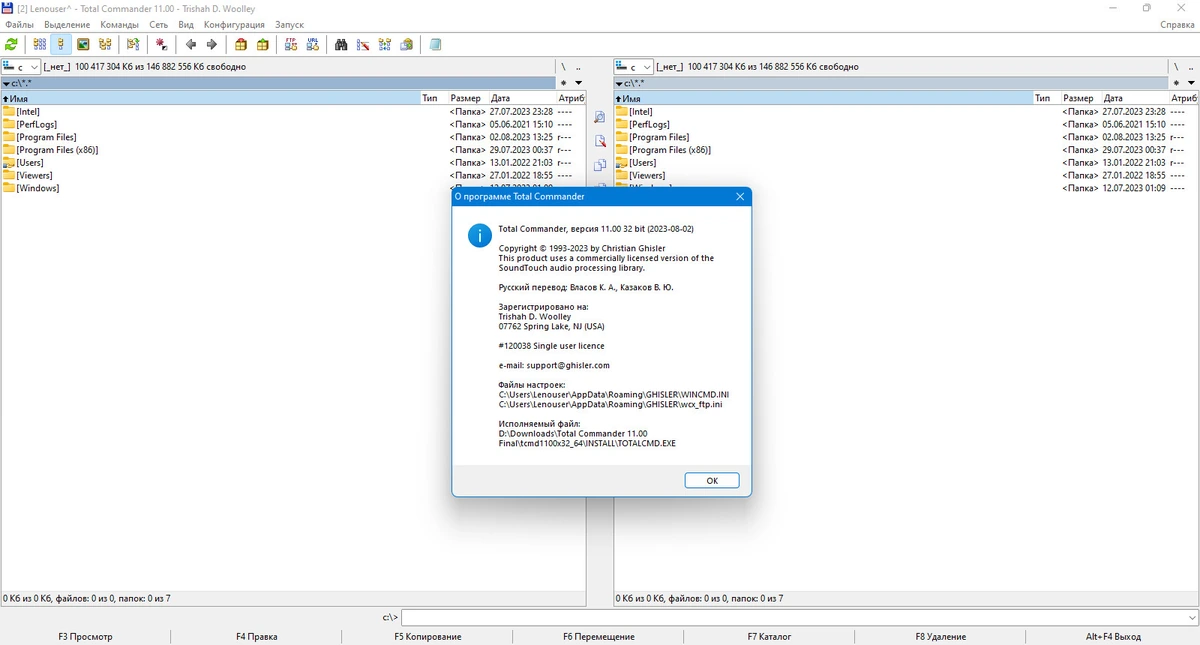Open the Конфигурация menu
The height and width of the screenshot is (645, 1200).
pos(234,24)
